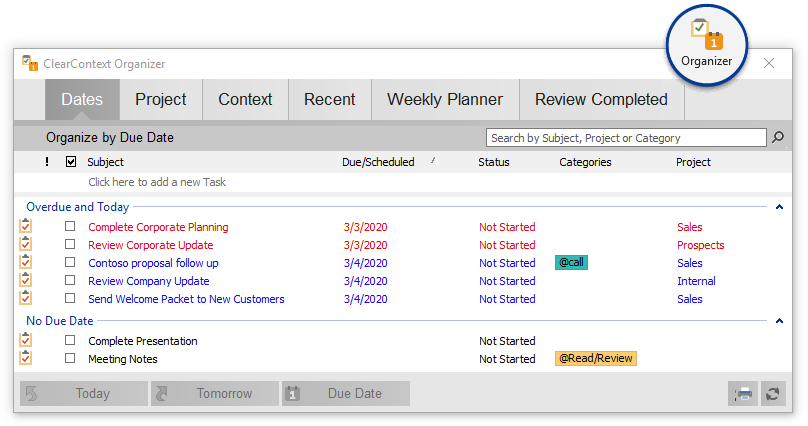Switch to the Recent tab

point(330,99)
